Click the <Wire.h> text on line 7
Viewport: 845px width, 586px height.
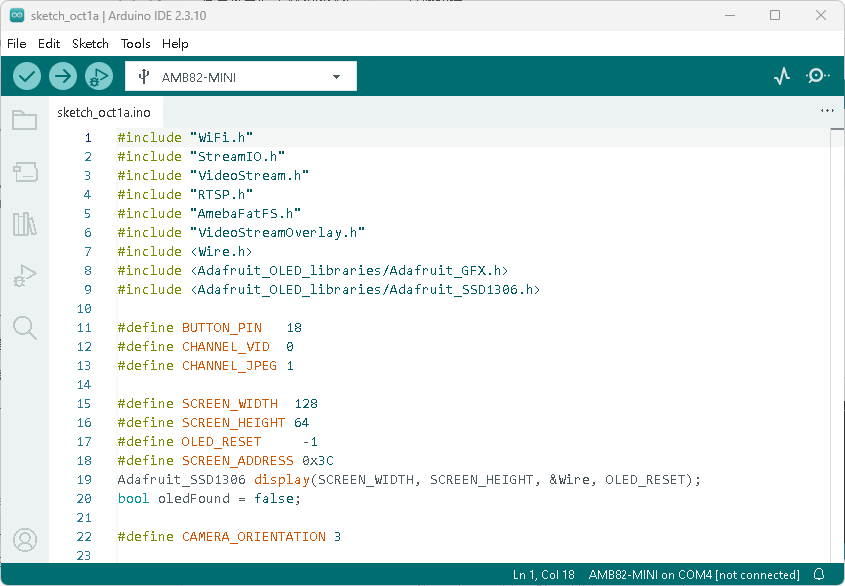coord(221,251)
